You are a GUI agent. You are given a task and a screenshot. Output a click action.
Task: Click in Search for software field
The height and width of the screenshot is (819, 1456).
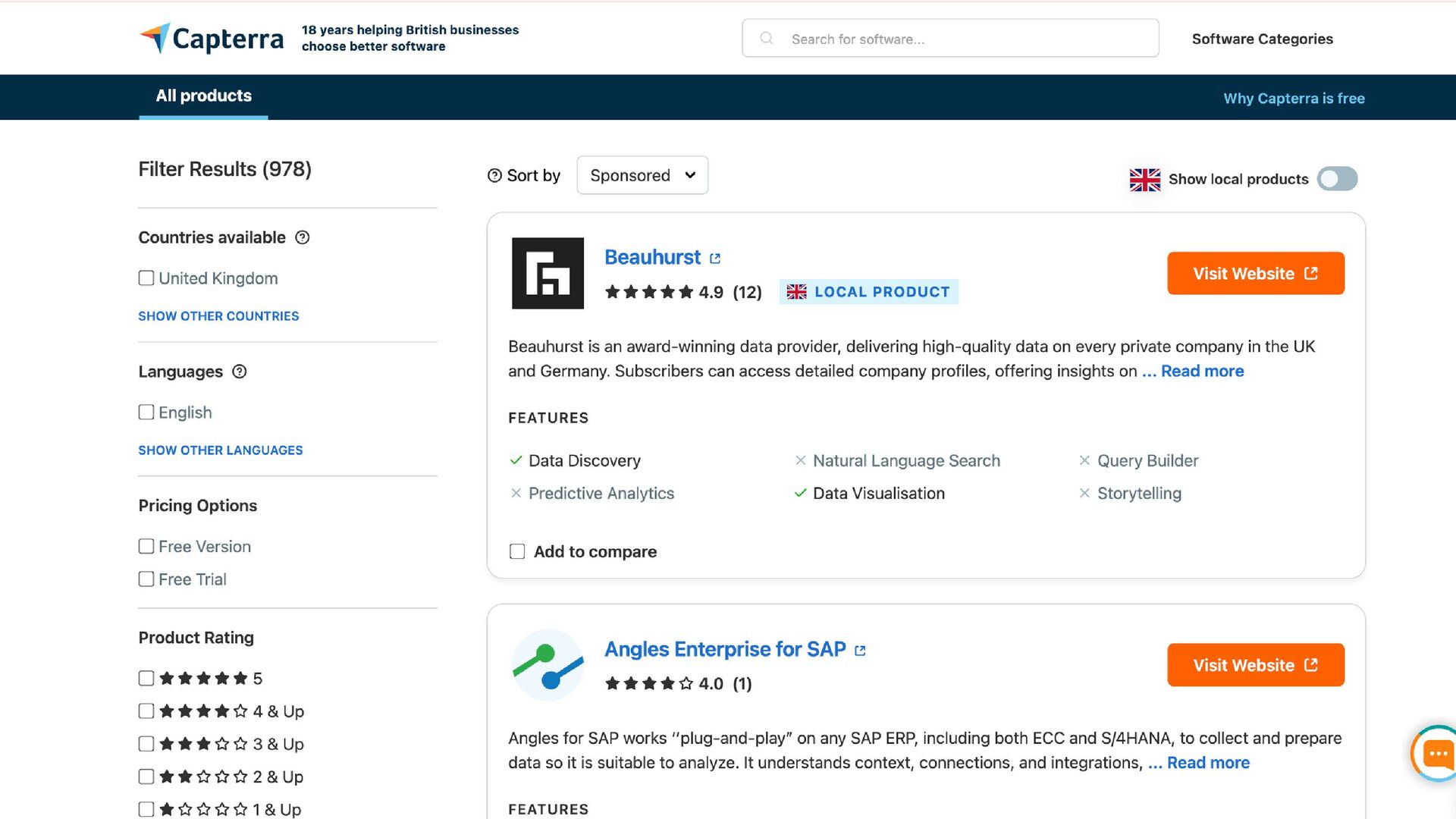pyautogui.click(x=963, y=39)
